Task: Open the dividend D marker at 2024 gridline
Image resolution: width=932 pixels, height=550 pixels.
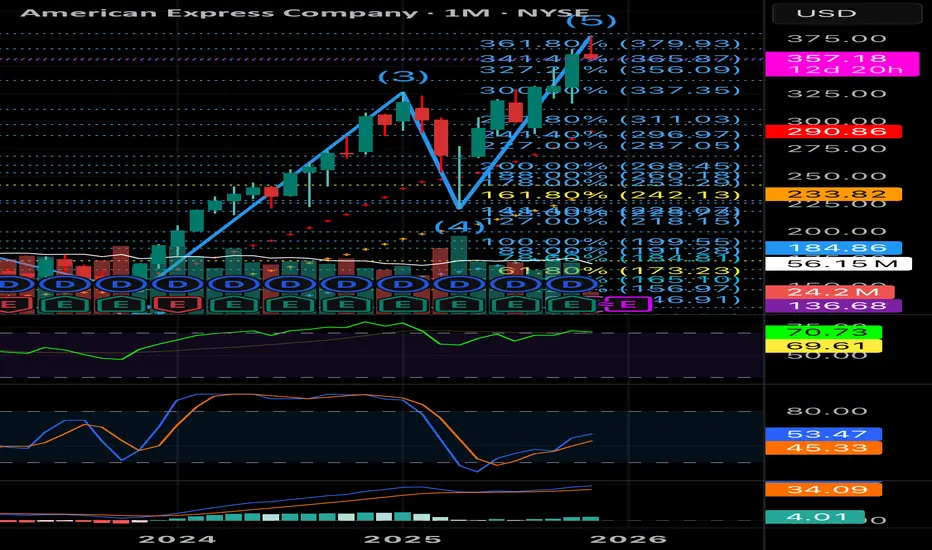Action: coord(177,284)
